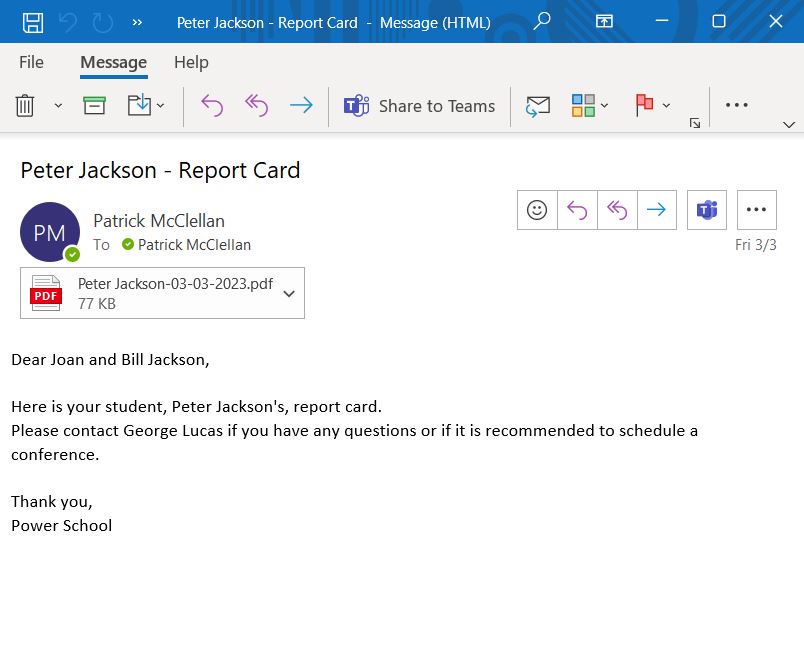This screenshot has width=804, height=665.
Task: Click sender name Patrick McClellan
Action: 159,221
